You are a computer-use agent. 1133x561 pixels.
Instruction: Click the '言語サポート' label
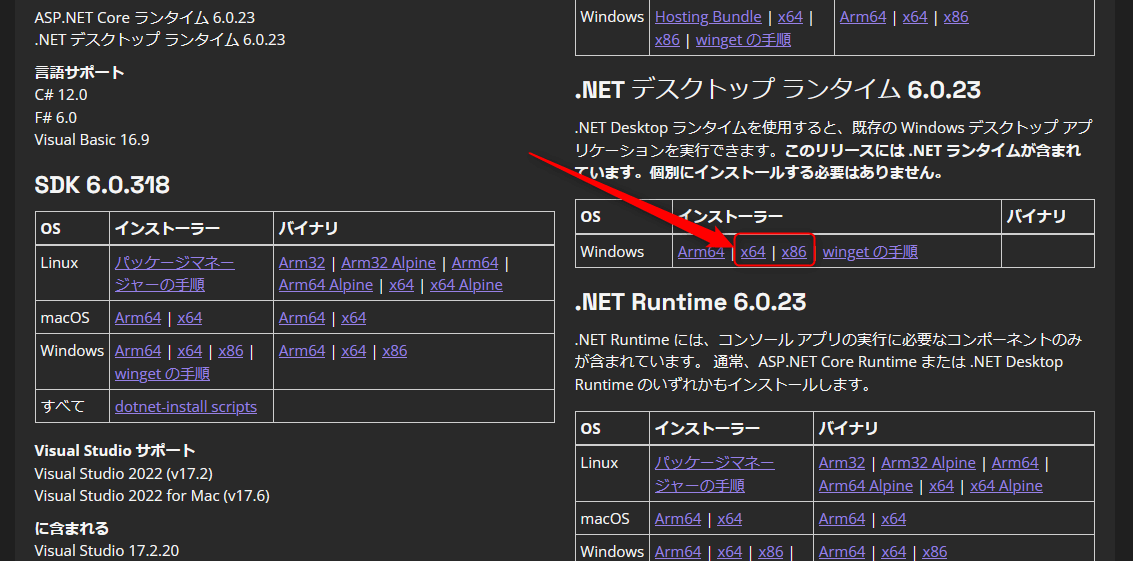click(x=79, y=72)
